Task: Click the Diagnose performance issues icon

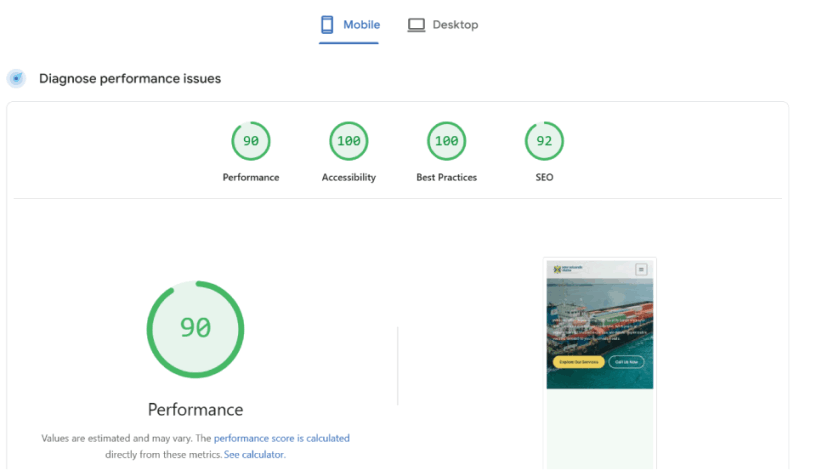Action: point(16,78)
